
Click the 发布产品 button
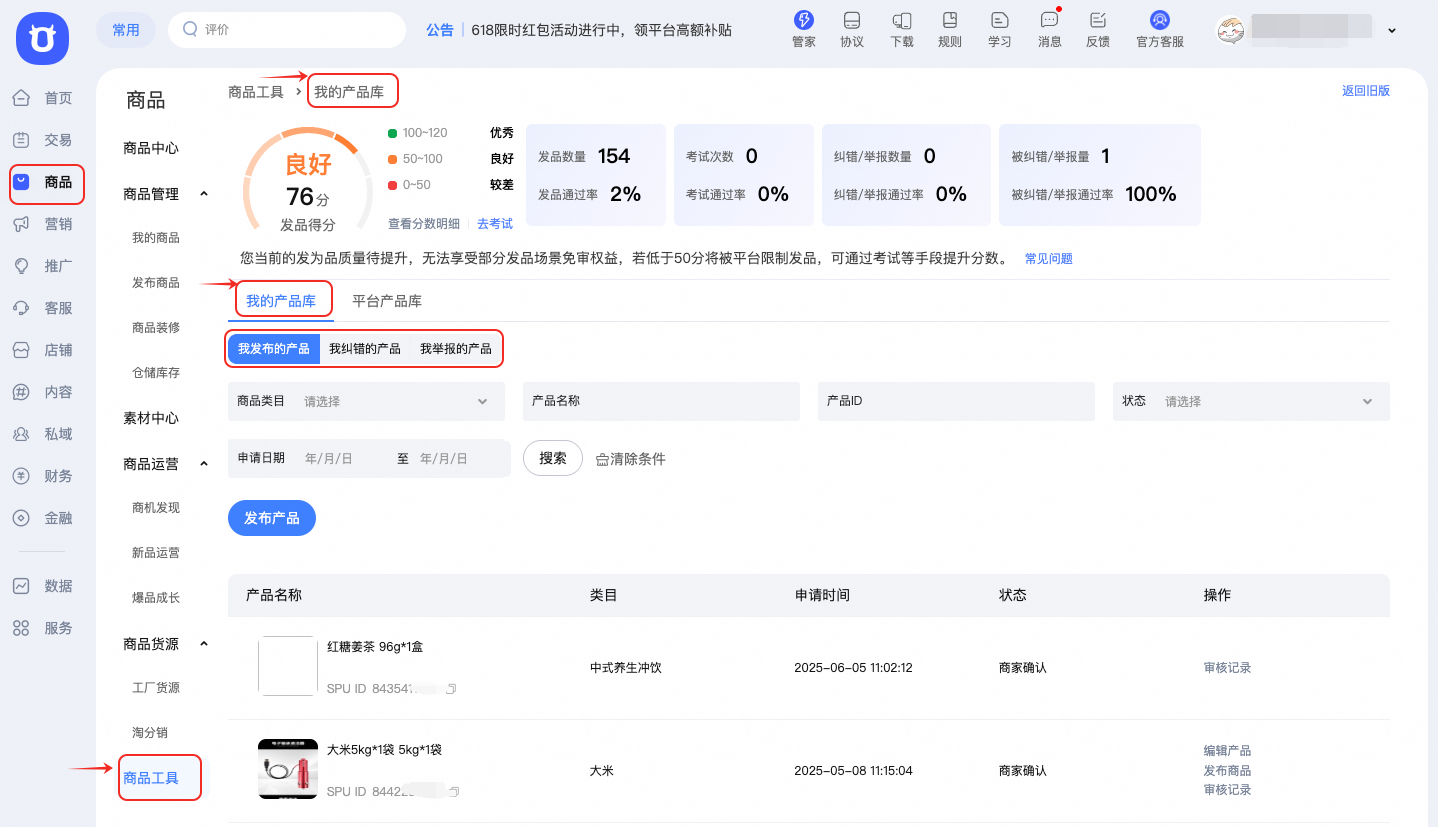click(272, 518)
